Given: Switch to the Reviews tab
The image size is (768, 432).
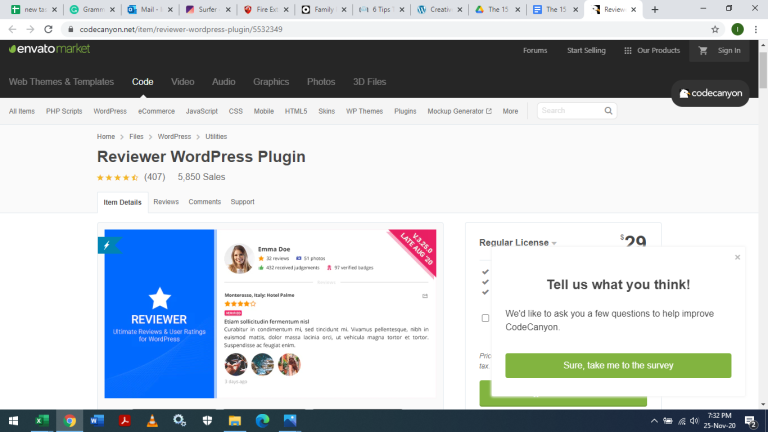Looking at the screenshot, I should (x=166, y=202).
